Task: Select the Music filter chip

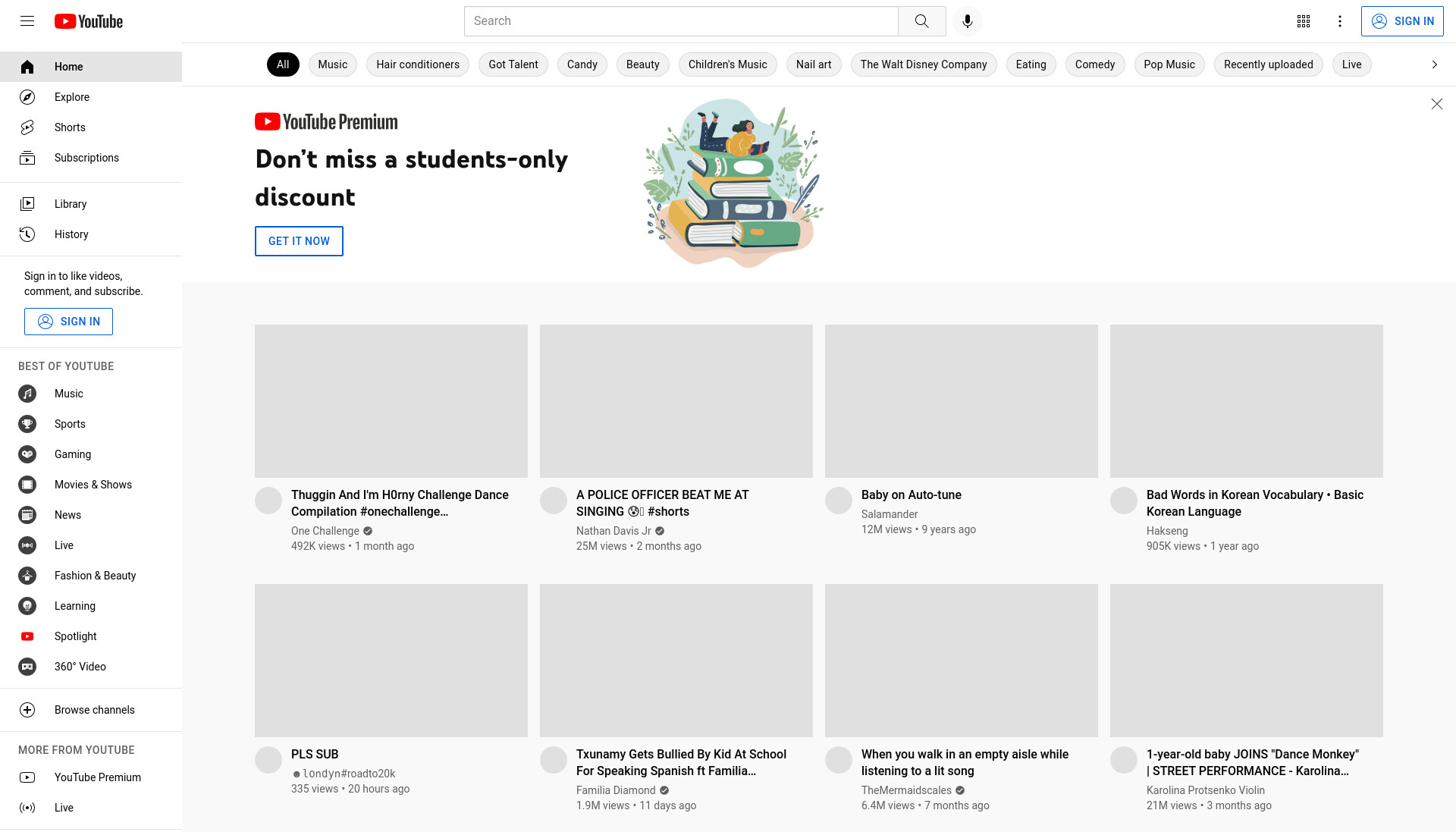Action: (333, 64)
